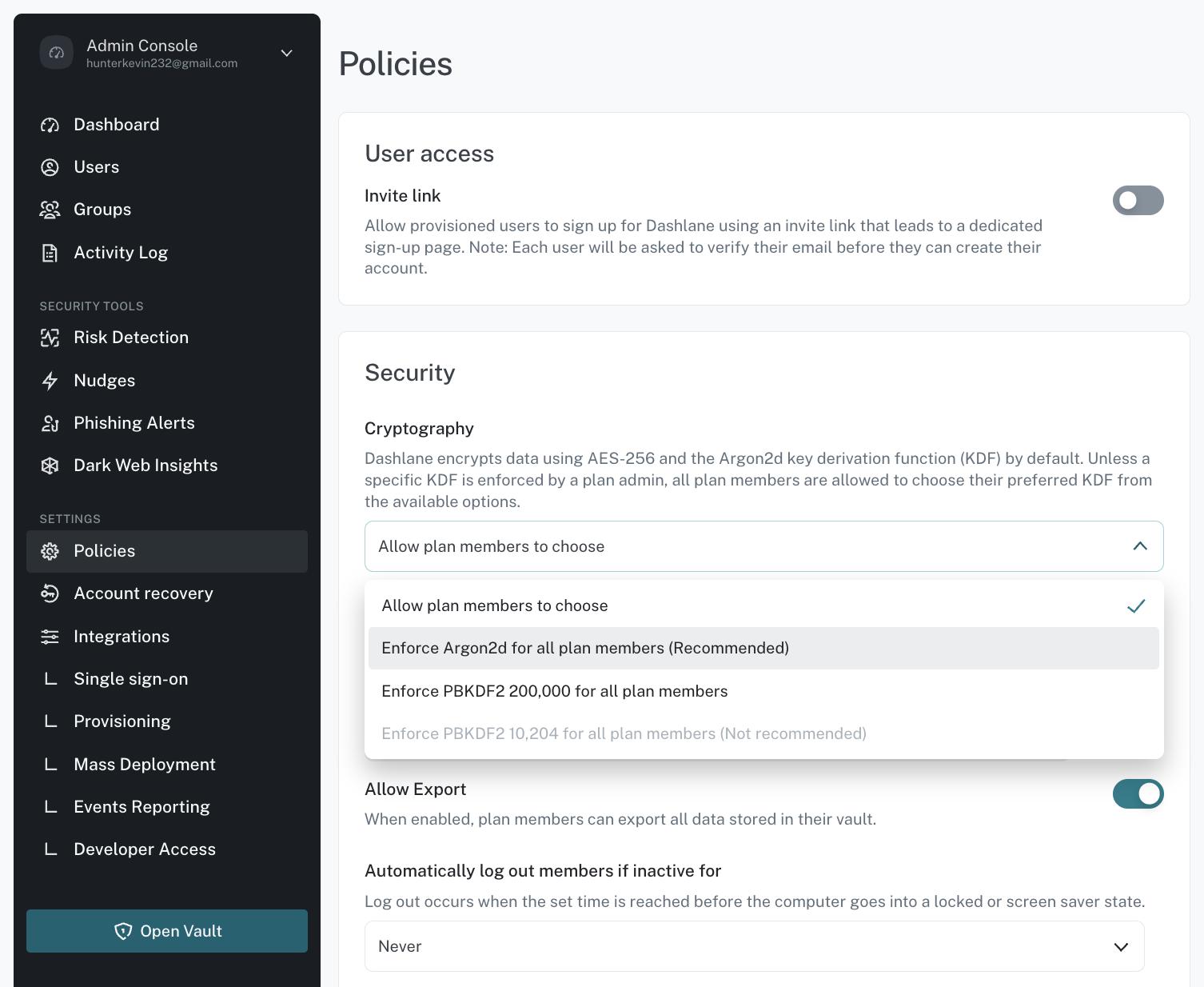The image size is (1204, 987).
Task: Select Enforce PBKDF2 10,204 not recommended option
Action: pos(764,733)
